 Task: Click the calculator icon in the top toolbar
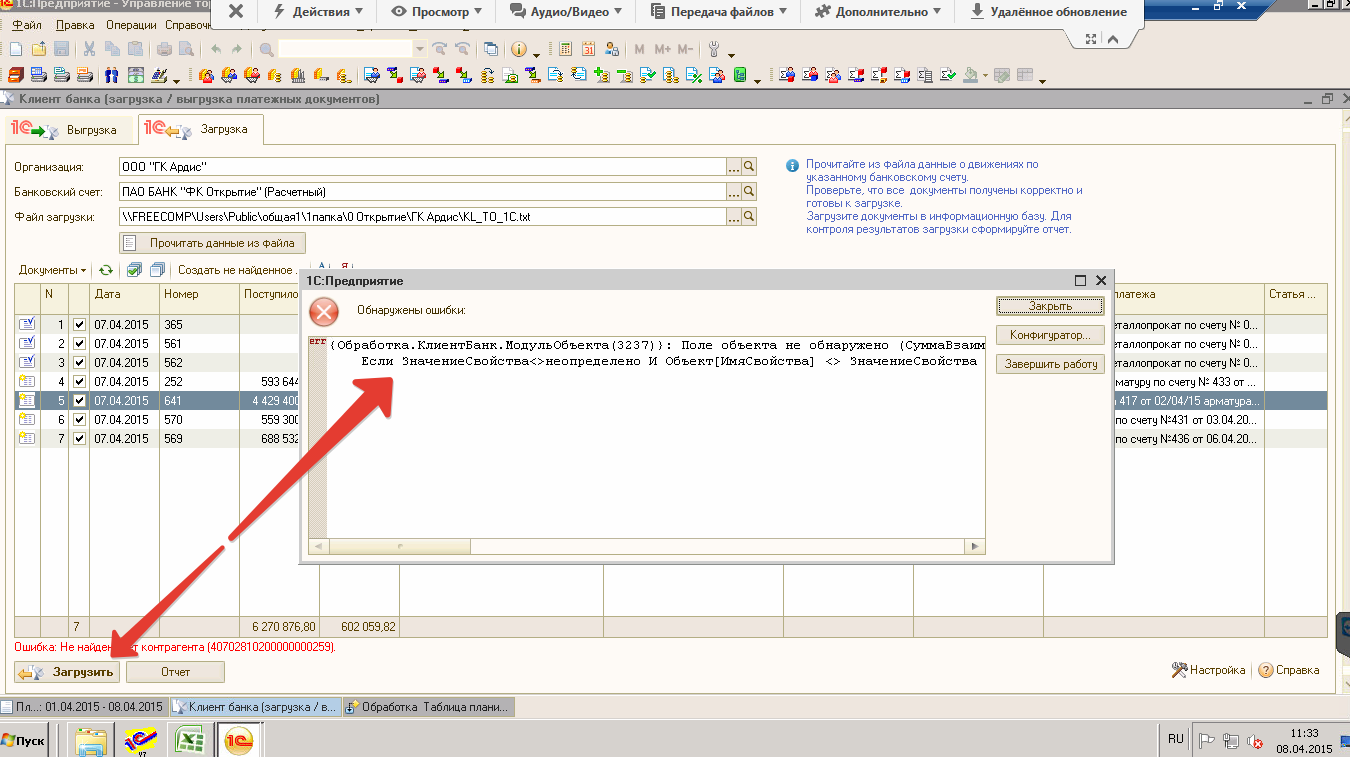point(566,49)
